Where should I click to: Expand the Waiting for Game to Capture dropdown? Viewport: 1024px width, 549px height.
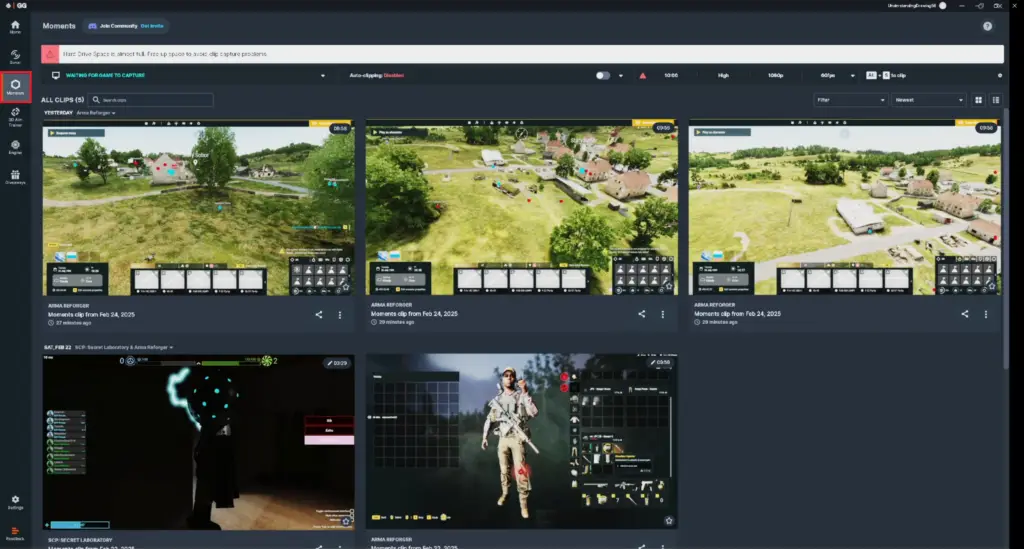(x=323, y=76)
